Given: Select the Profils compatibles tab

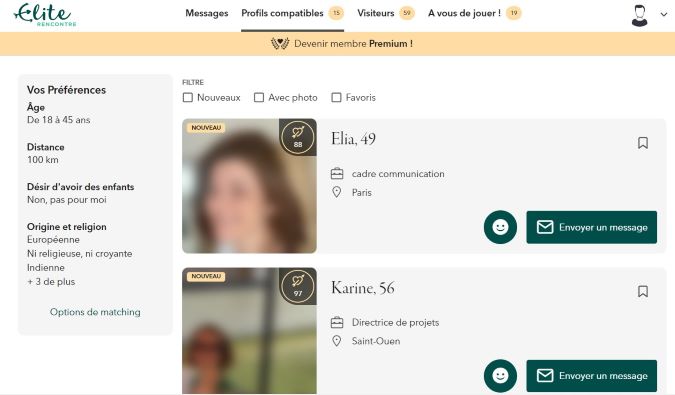Looking at the screenshot, I should pyautogui.click(x=282, y=13).
